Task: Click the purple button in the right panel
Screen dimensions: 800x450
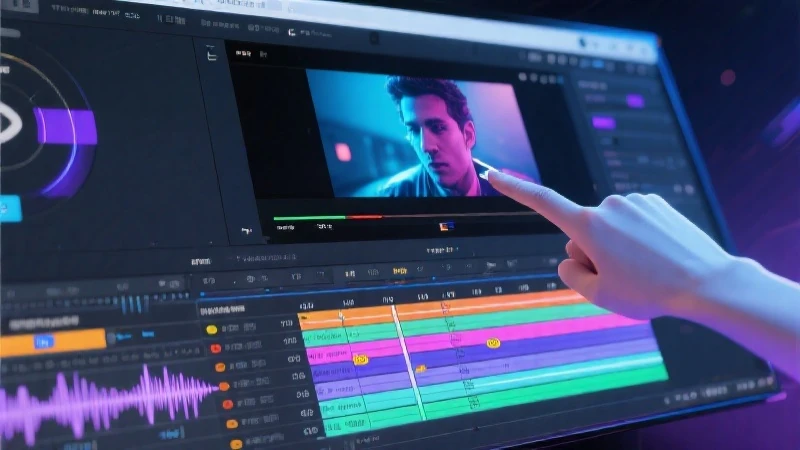Action: 602,123
